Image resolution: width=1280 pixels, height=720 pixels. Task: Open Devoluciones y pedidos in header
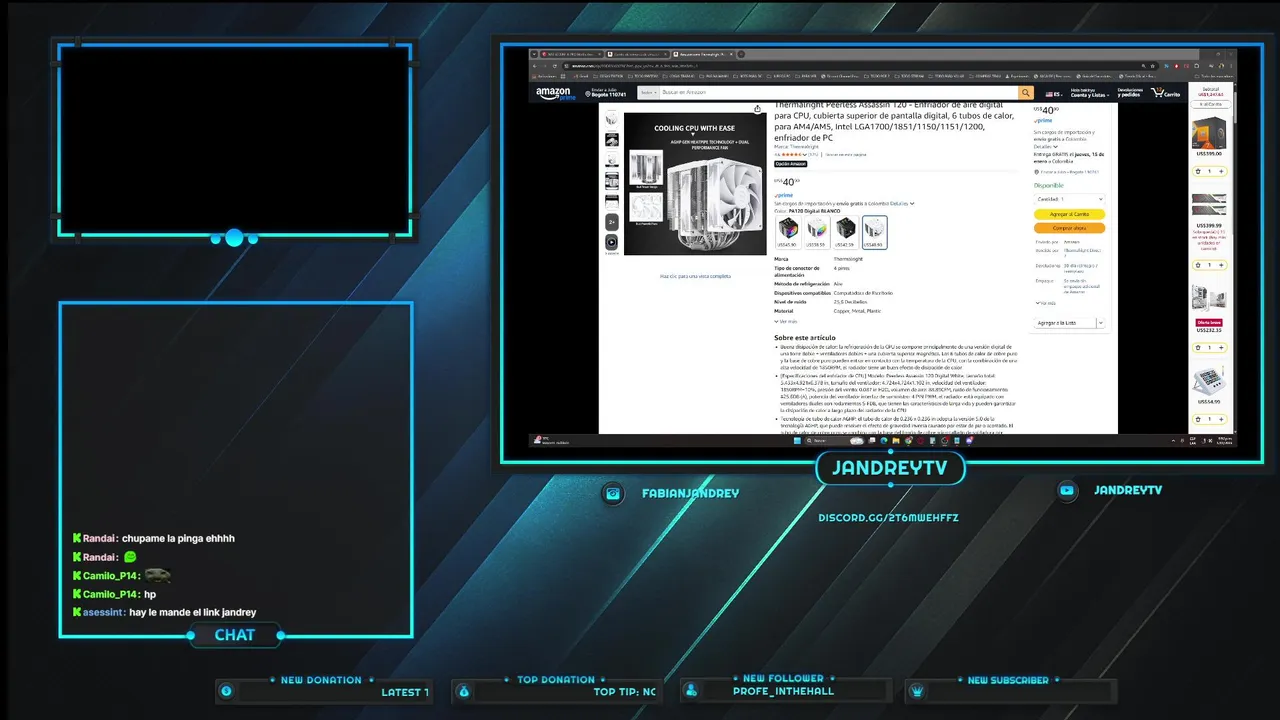pos(1130,92)
